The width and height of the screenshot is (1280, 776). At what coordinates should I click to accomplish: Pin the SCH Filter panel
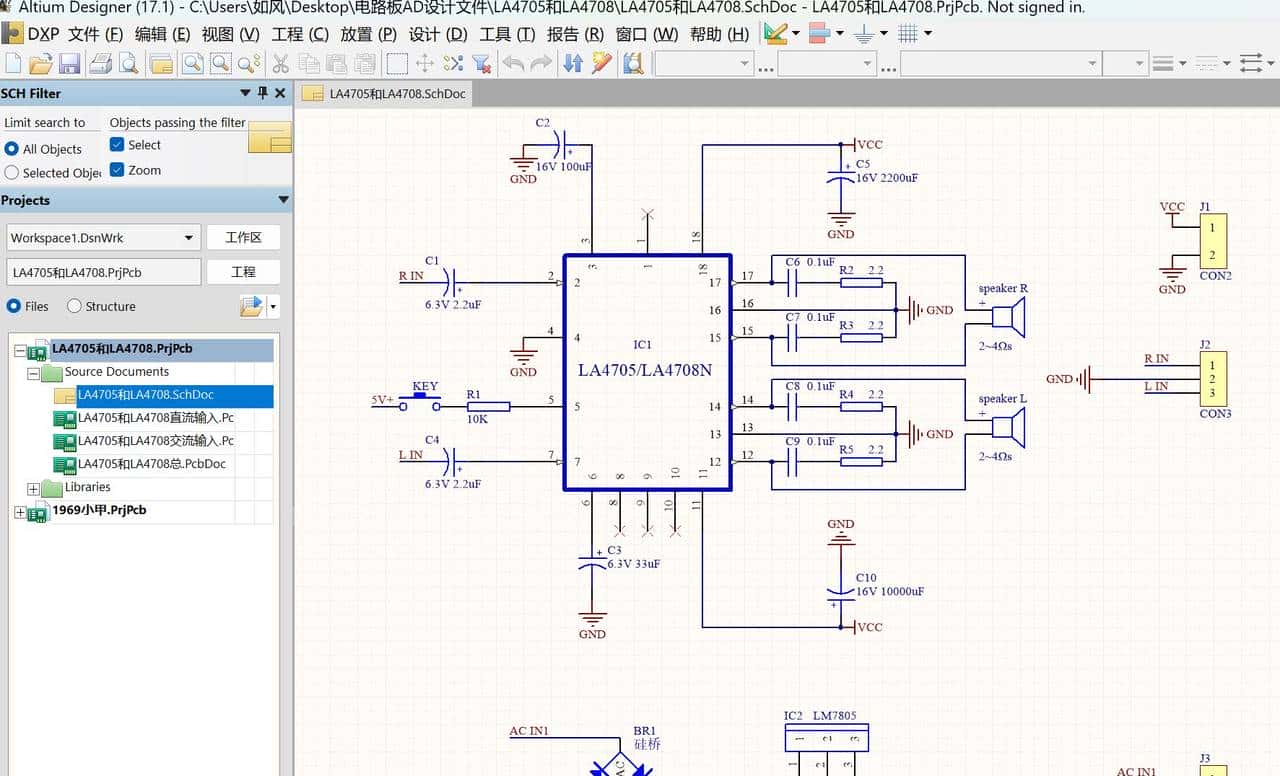tap(263, 93)
